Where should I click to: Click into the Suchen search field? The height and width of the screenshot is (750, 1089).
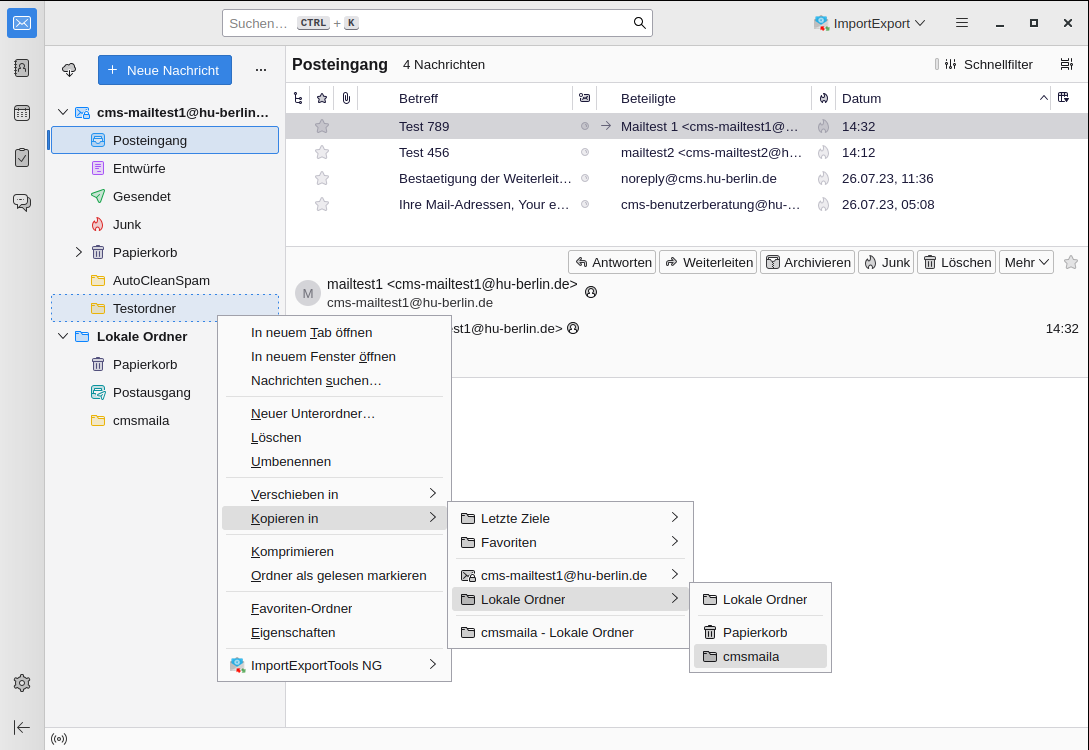(430, 23)
